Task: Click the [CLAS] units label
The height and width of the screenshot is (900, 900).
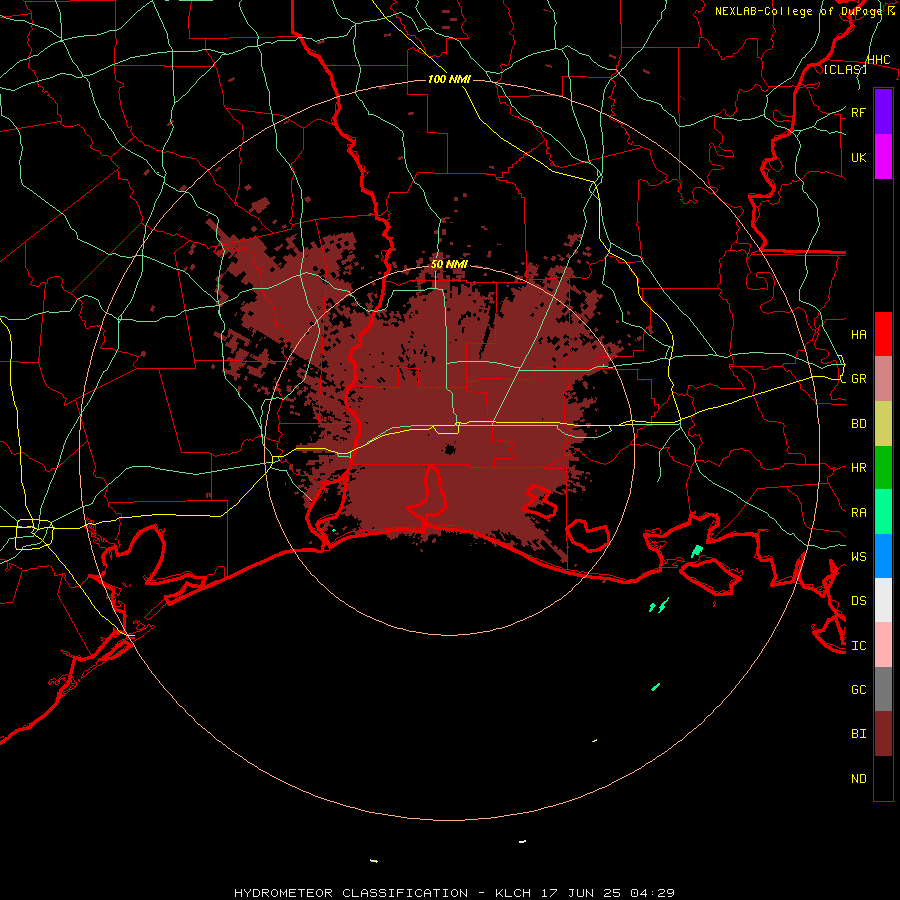Action: point(845,69)
